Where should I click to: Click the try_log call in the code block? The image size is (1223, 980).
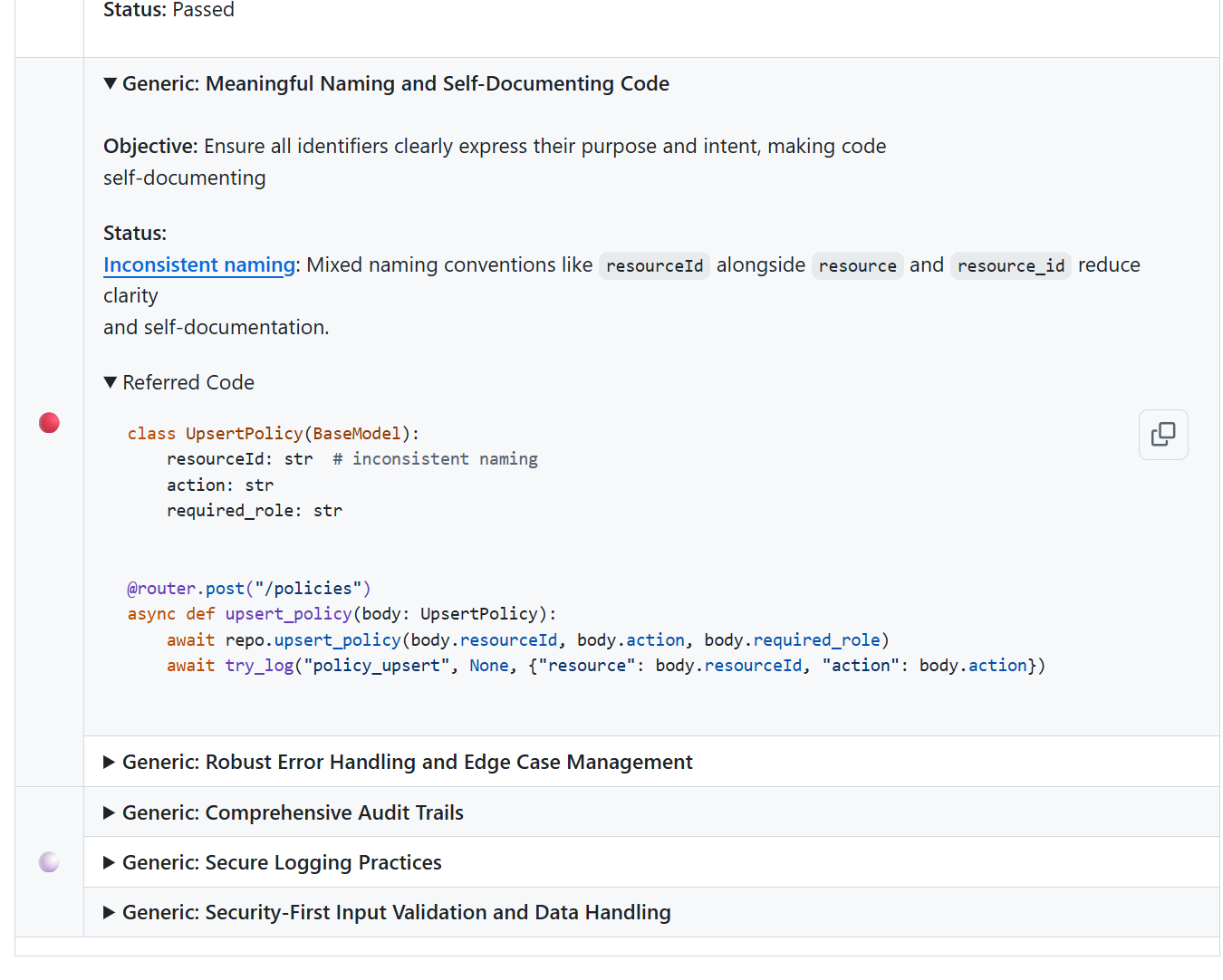click(258, 665)
